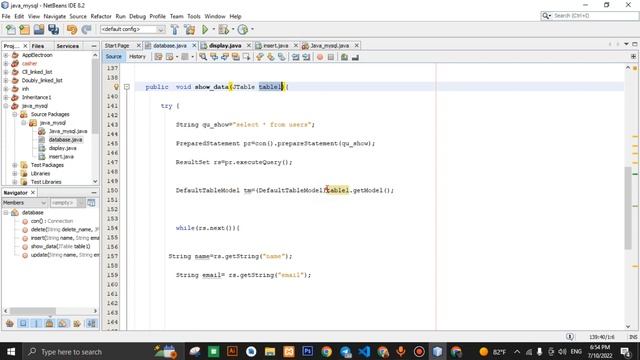
Task: Open the default config dropdown
Action: (133, 29)
